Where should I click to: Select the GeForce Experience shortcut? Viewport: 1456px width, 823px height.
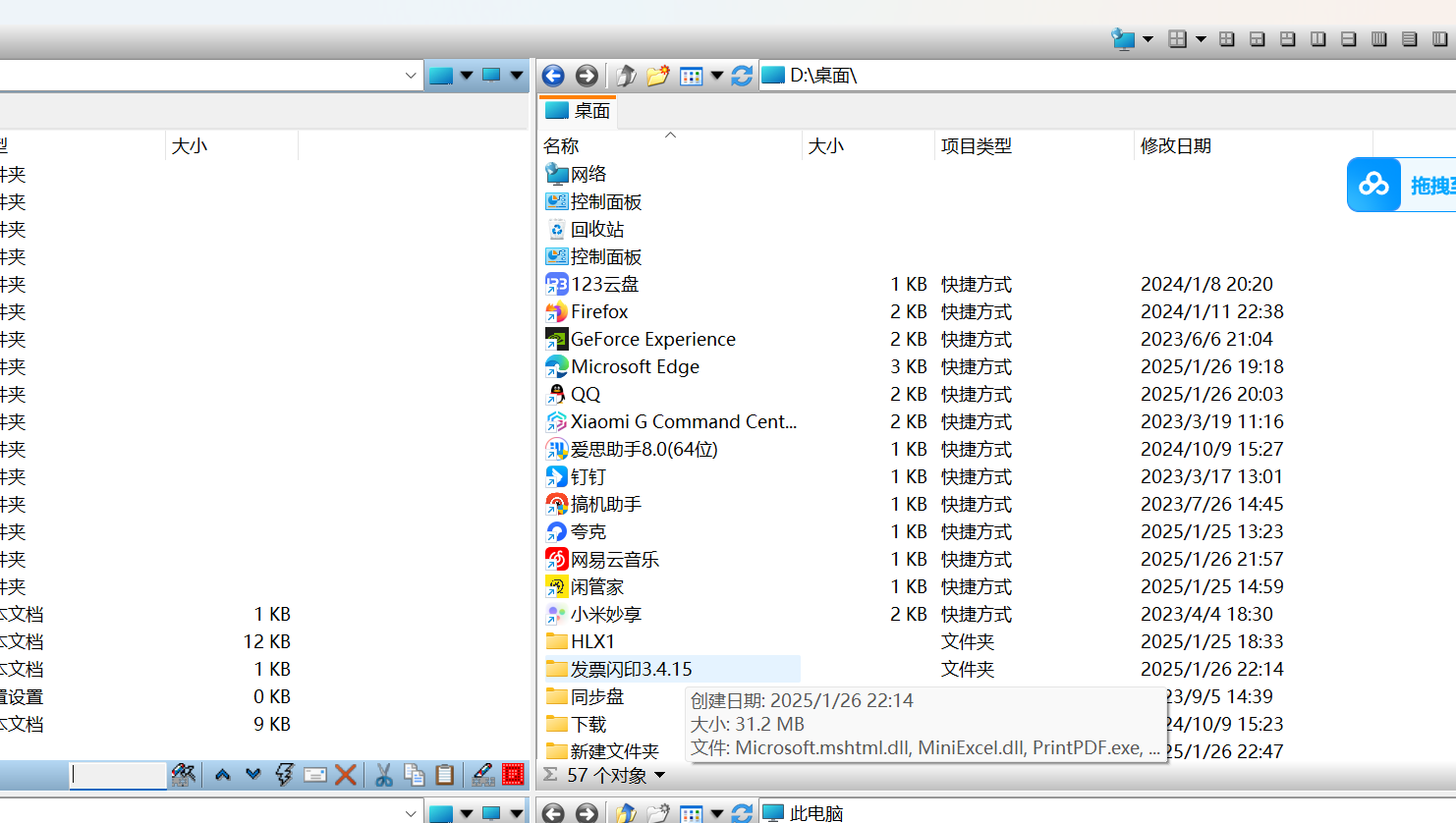641,339
